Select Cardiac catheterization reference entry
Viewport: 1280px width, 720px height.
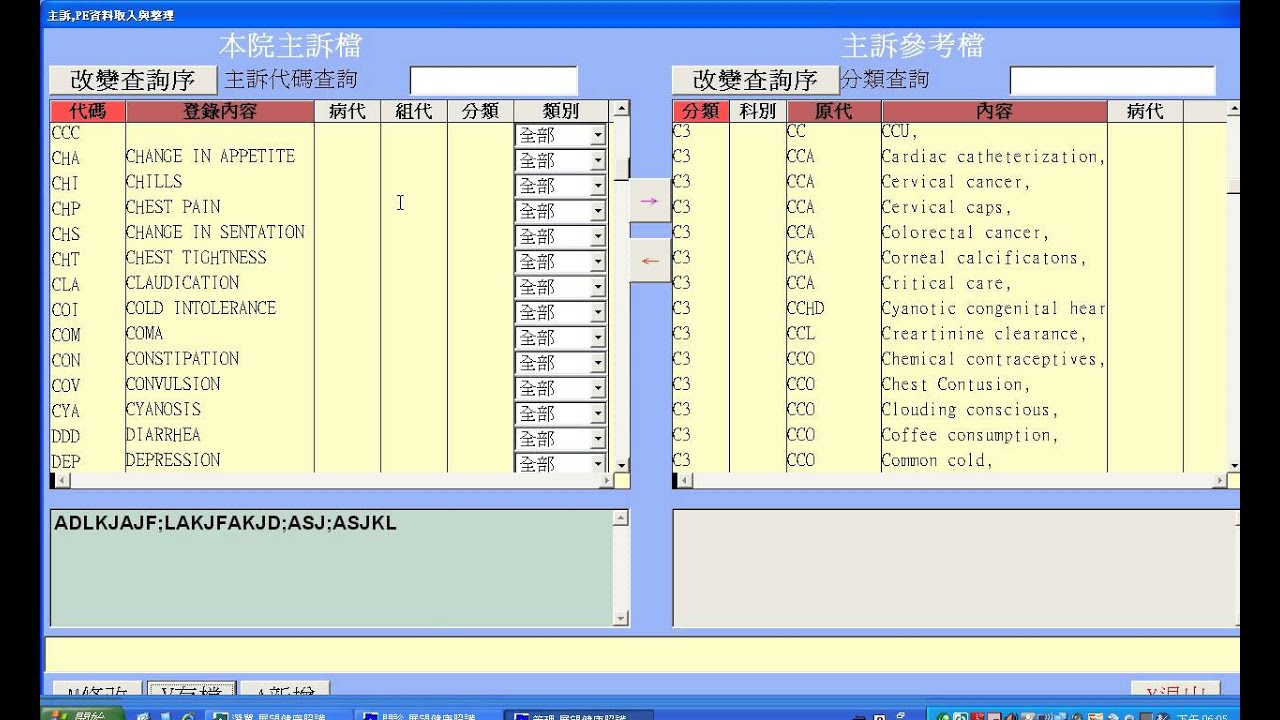coord(993,157)
